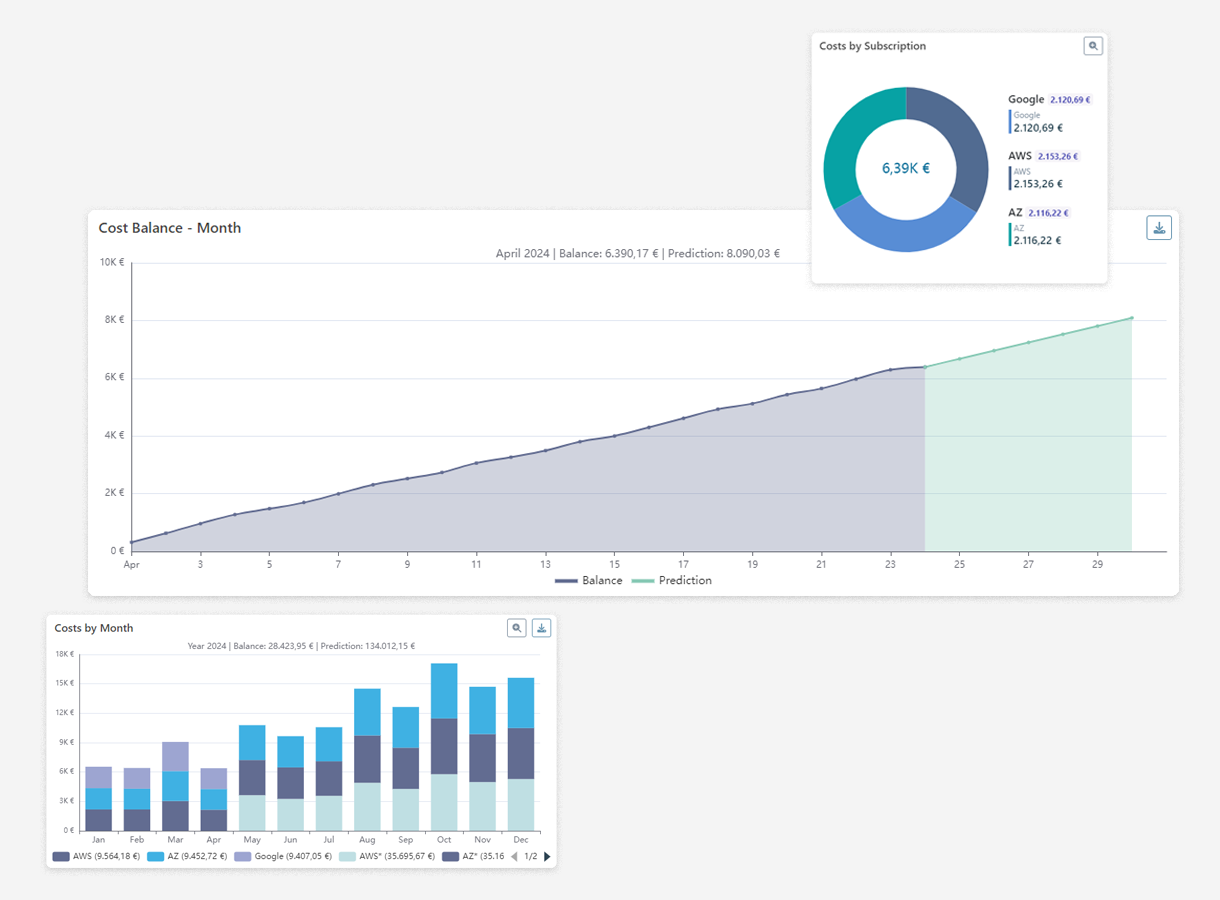Toggle the AZ (9.452,72 €) legend entry
This screenshot has width=1220, height=900.
coord(189,857)
